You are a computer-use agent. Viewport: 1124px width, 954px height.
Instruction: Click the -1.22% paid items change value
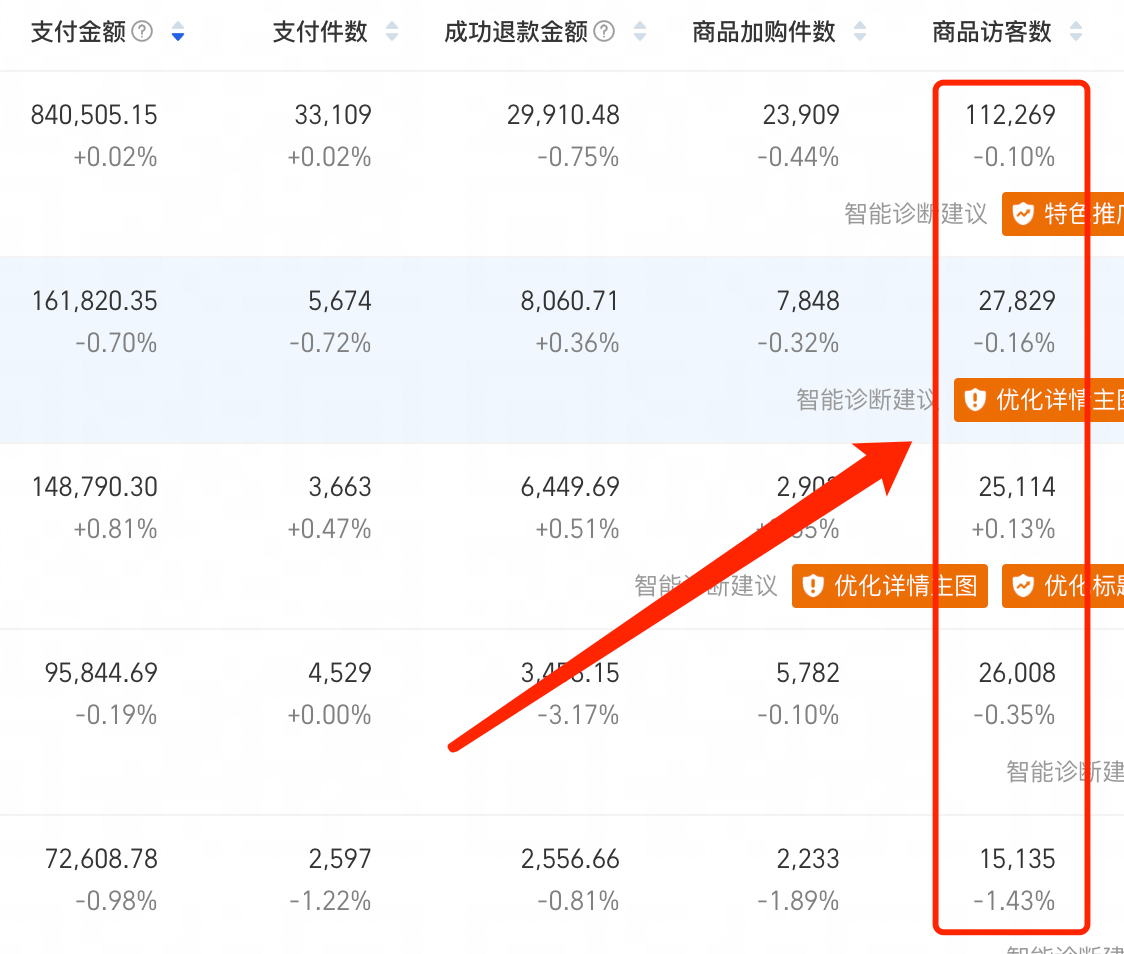pyautogui.click(x=330, y=901)
